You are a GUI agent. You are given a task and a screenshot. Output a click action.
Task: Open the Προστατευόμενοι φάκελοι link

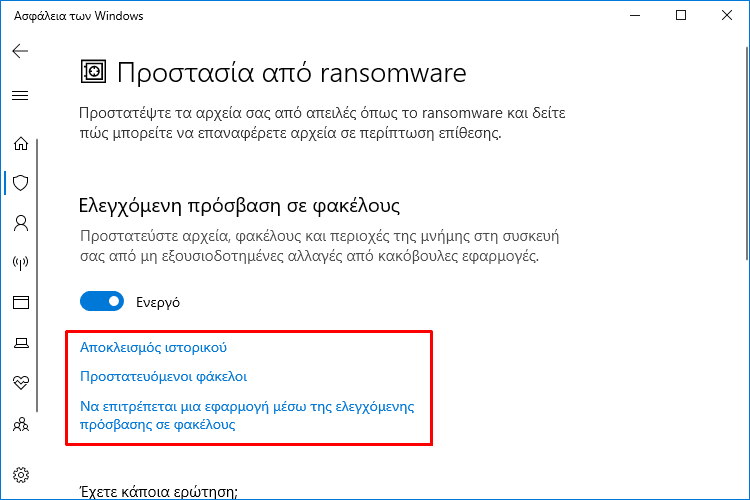[163, 377]
